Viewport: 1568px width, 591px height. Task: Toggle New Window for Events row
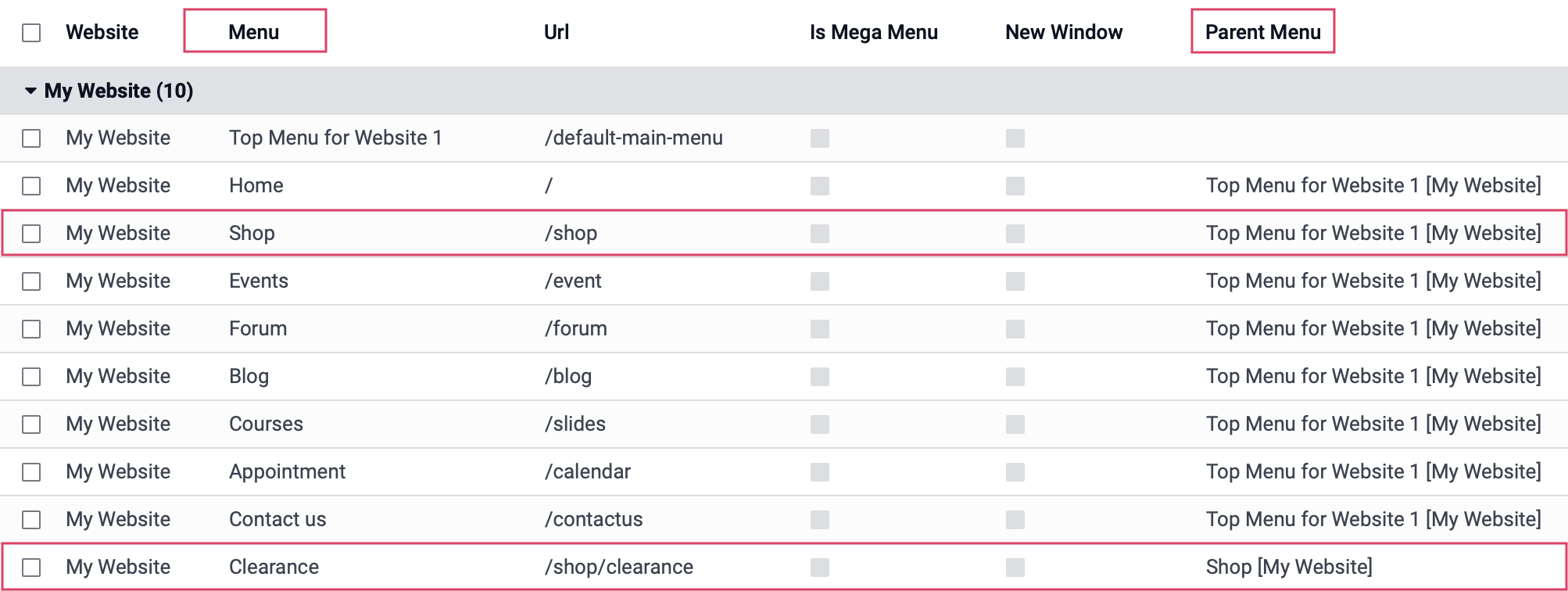1015,281
